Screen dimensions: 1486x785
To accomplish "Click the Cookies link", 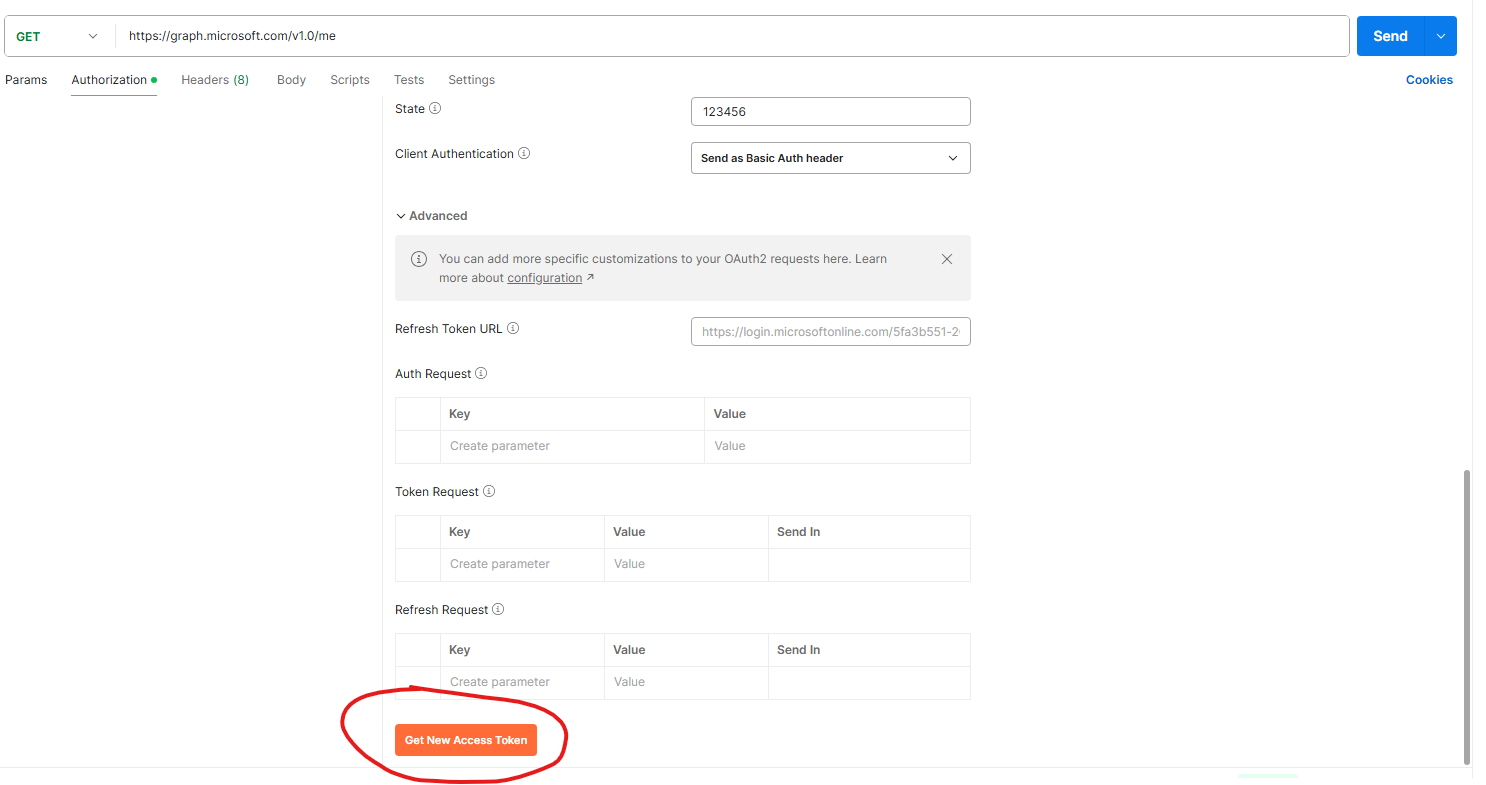I will (1429, 80).
